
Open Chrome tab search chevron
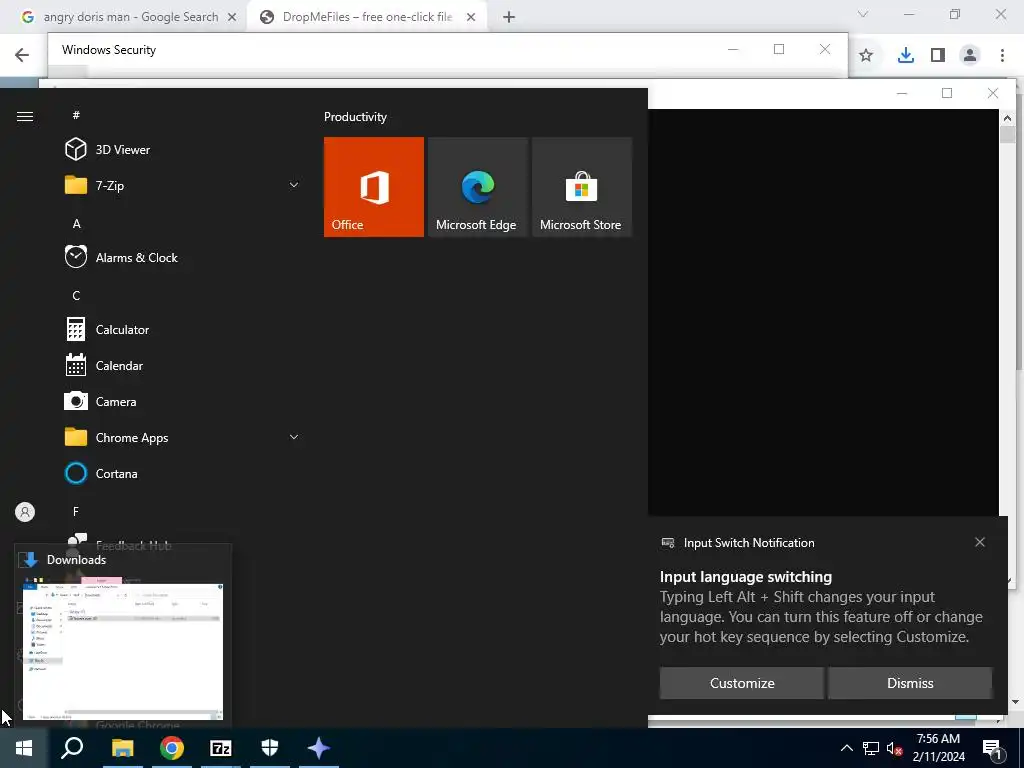pos(863,14)
